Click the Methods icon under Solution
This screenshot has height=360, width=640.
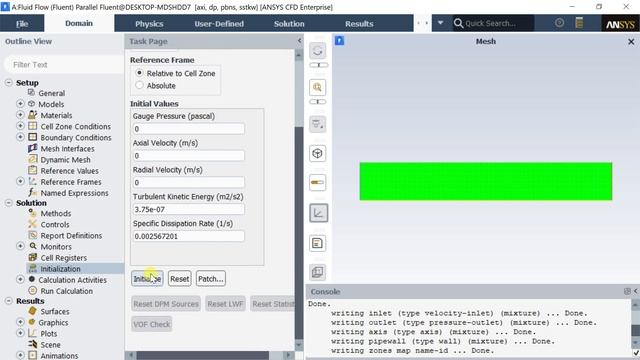click(x=33, y=213)
